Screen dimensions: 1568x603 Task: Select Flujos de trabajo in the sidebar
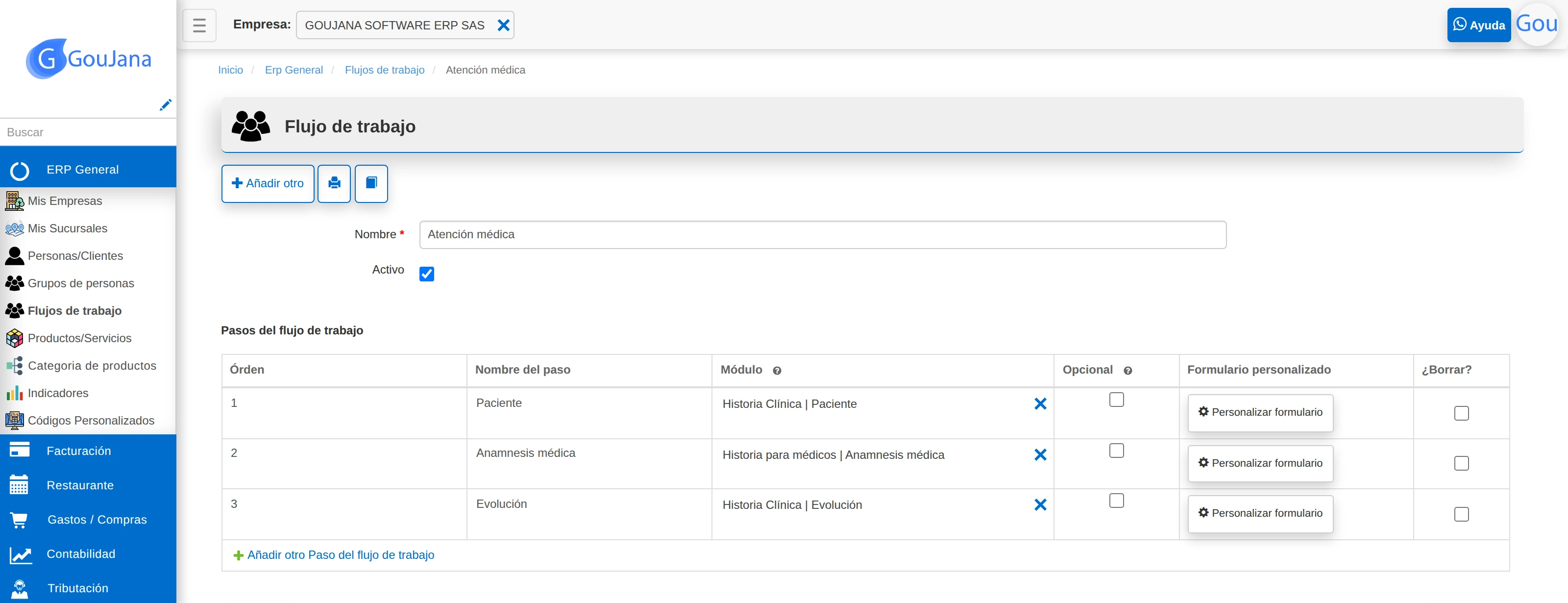point(74,311)
